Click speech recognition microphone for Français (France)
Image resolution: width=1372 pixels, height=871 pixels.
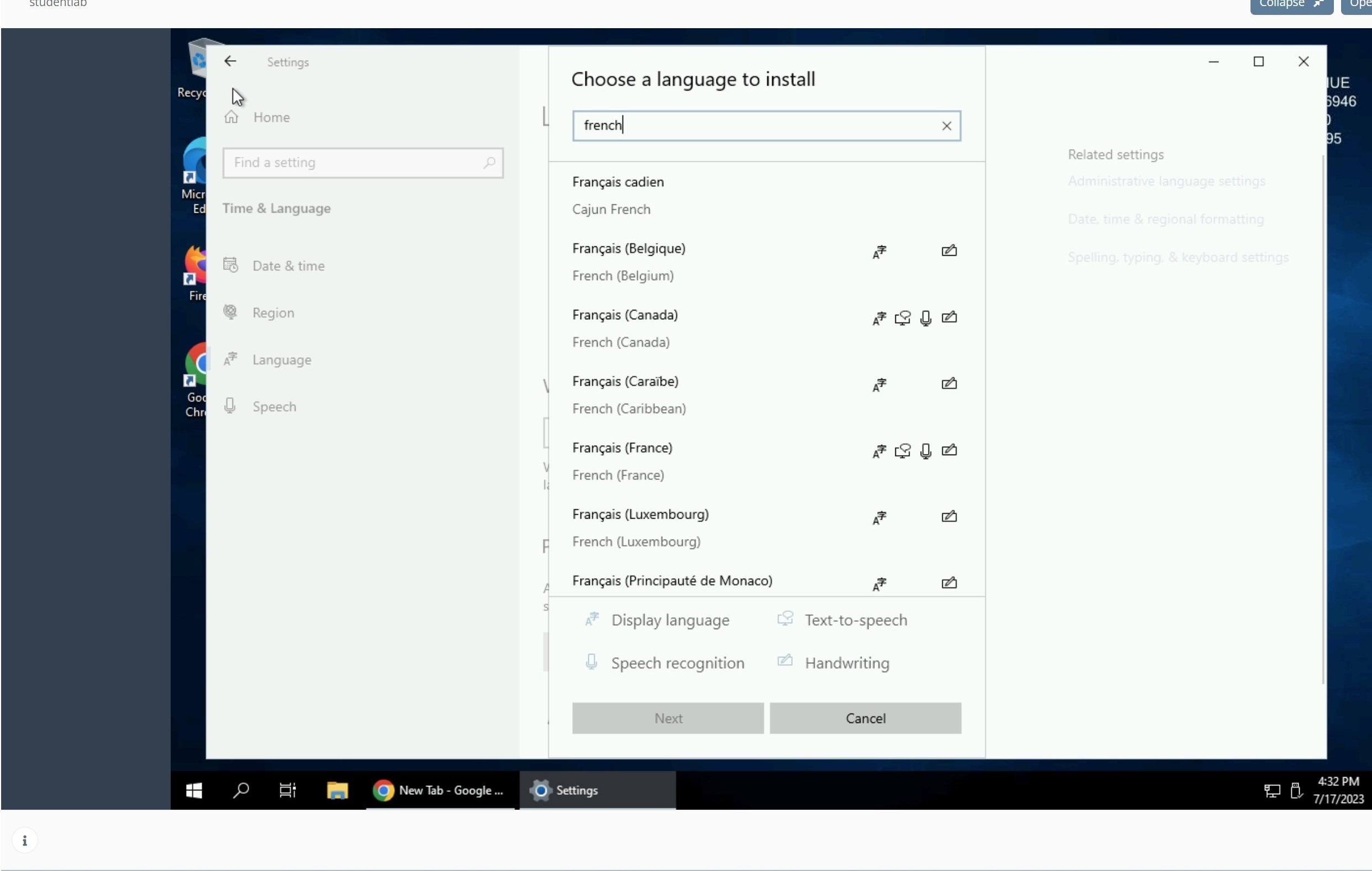tap(926, 451)
